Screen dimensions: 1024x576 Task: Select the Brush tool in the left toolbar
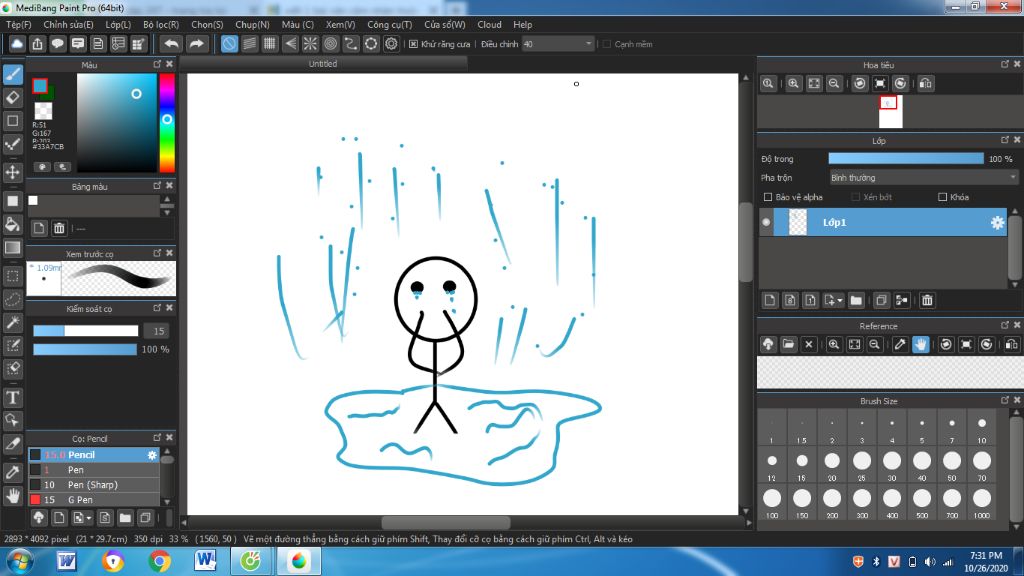[x=13, y=74]
